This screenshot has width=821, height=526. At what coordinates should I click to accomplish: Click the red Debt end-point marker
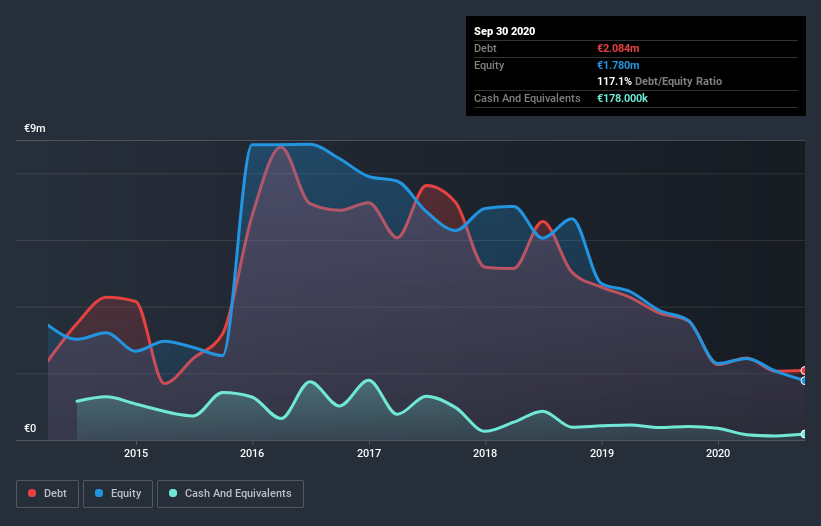point(804,371)
